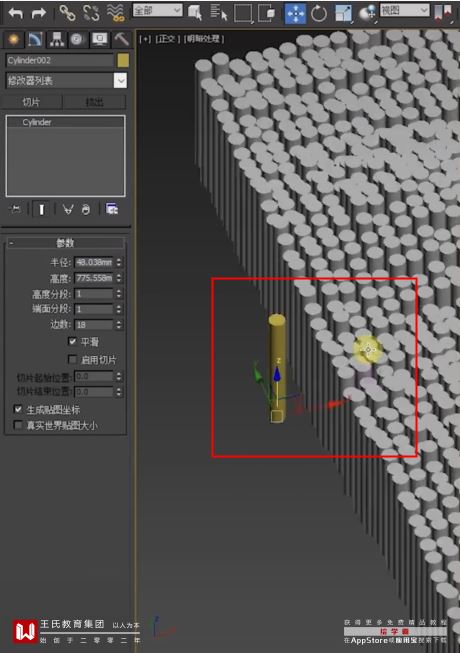
Task: Uncheck the 生成贴图坐标 checkbox
Action: [18, 409]
